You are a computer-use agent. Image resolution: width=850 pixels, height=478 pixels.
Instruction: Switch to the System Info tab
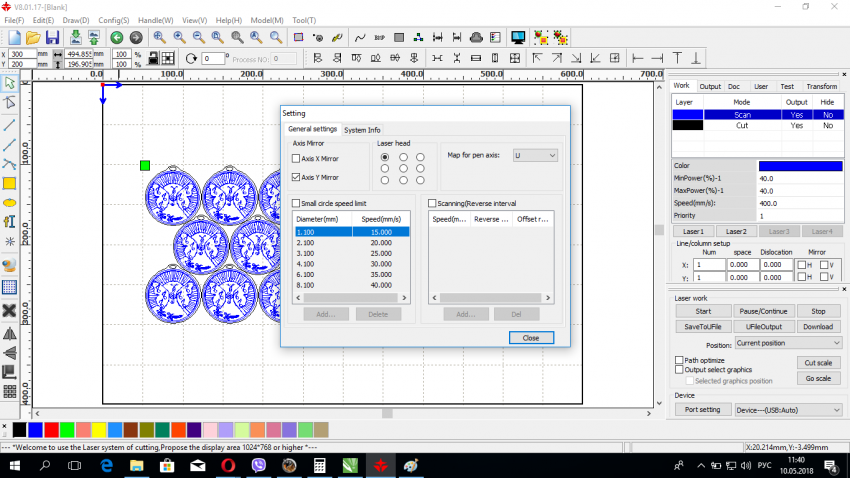click(x=362, y=130)
